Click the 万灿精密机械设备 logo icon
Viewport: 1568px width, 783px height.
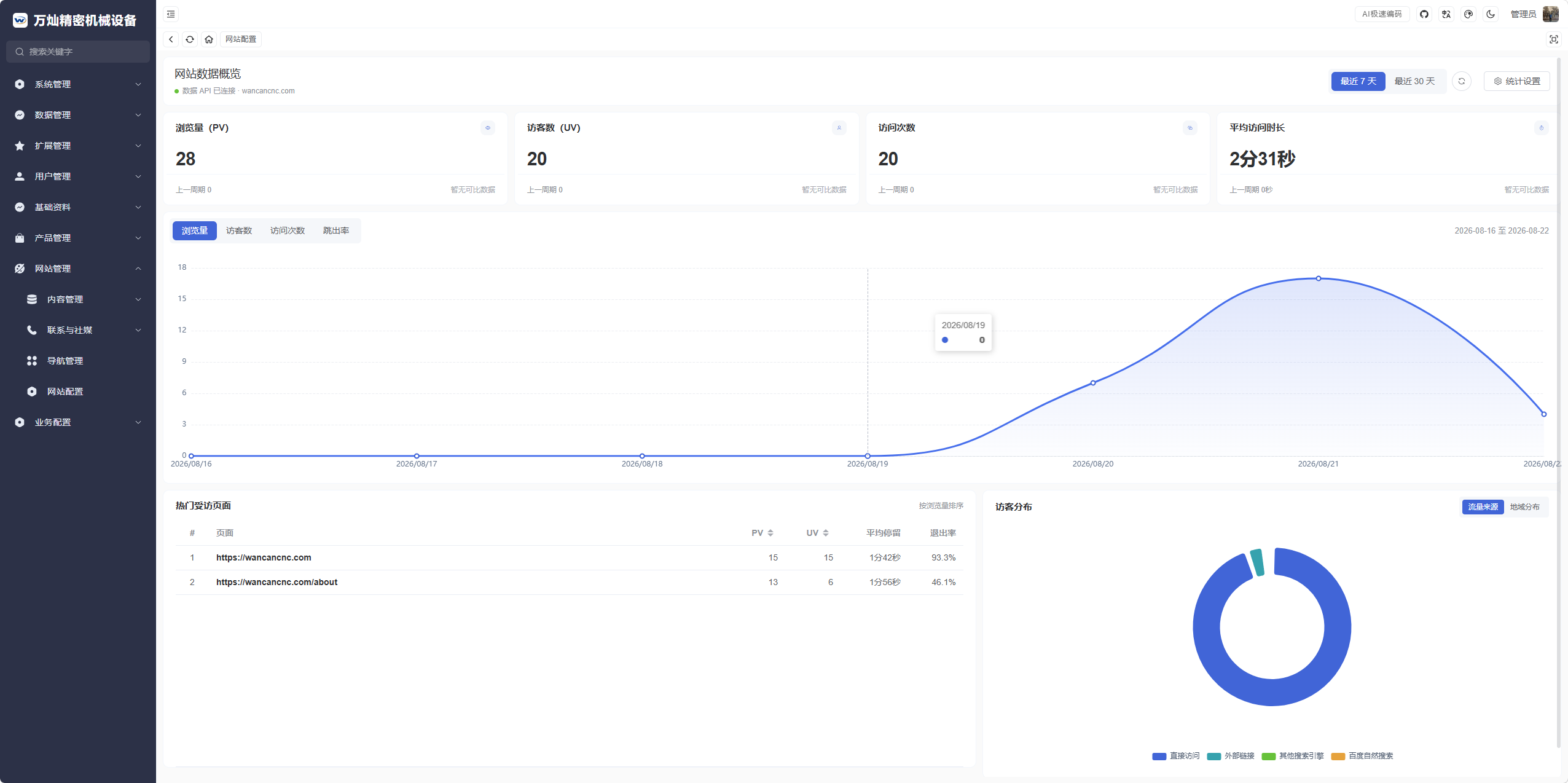20,20
